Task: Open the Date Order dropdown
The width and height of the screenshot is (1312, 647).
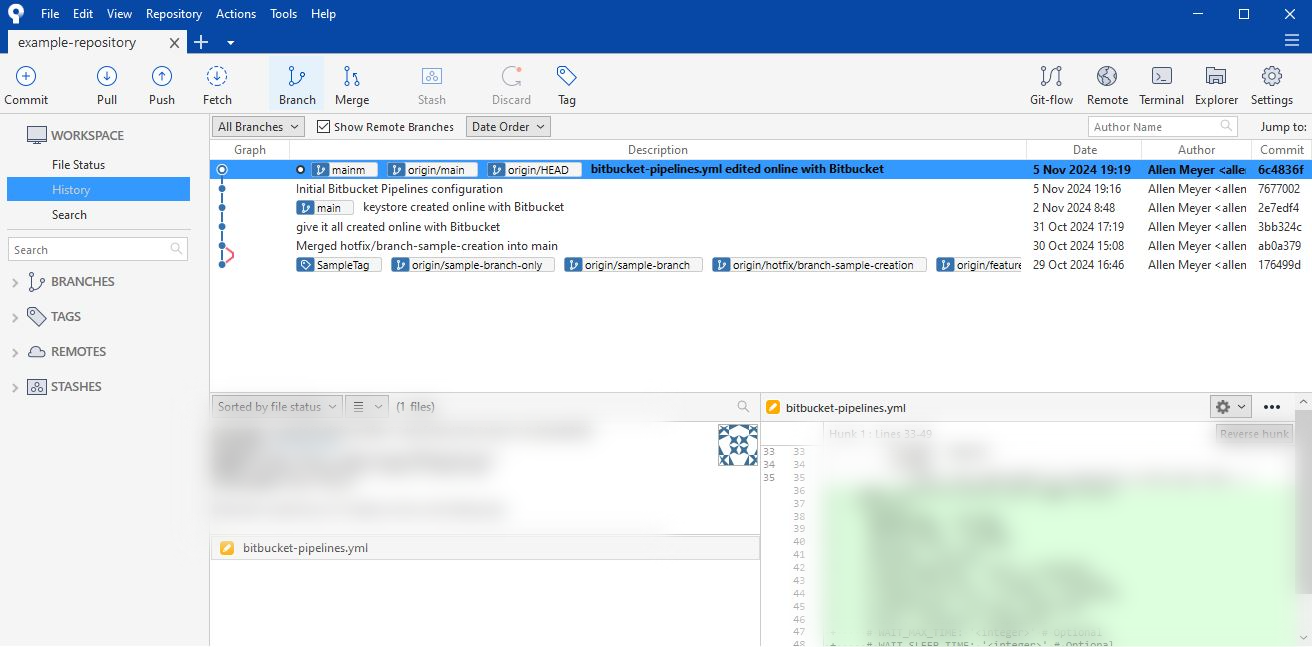Action: click(508, 127)
